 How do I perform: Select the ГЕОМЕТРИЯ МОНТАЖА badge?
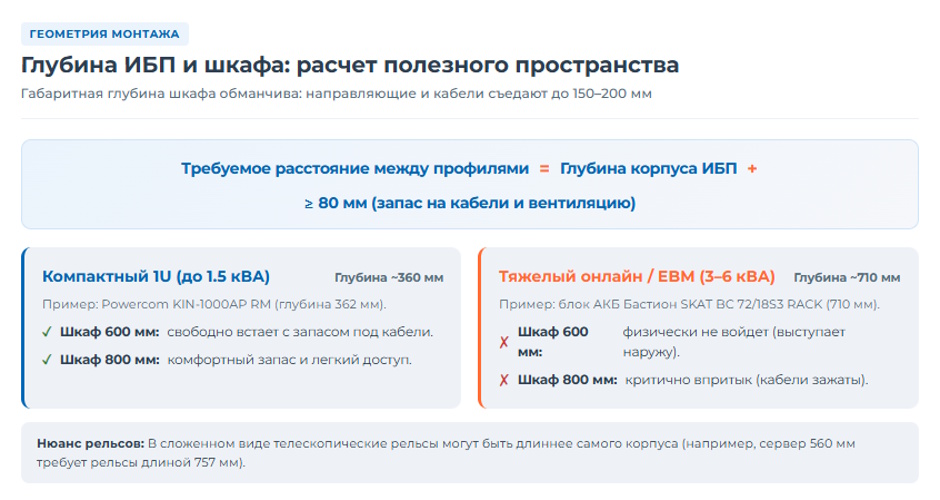[x=105, y=34]
